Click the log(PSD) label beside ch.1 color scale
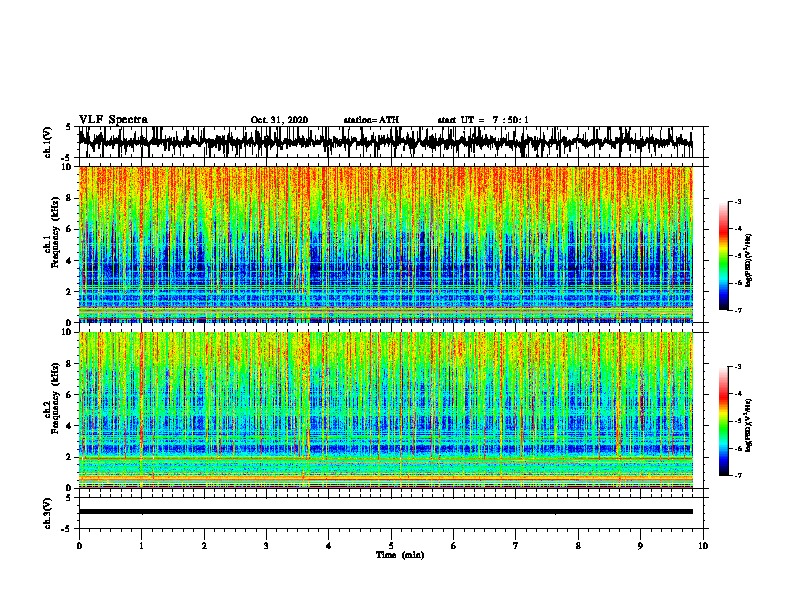The height and width of the screenshot is (612, 792). click(x=749, y=260)
